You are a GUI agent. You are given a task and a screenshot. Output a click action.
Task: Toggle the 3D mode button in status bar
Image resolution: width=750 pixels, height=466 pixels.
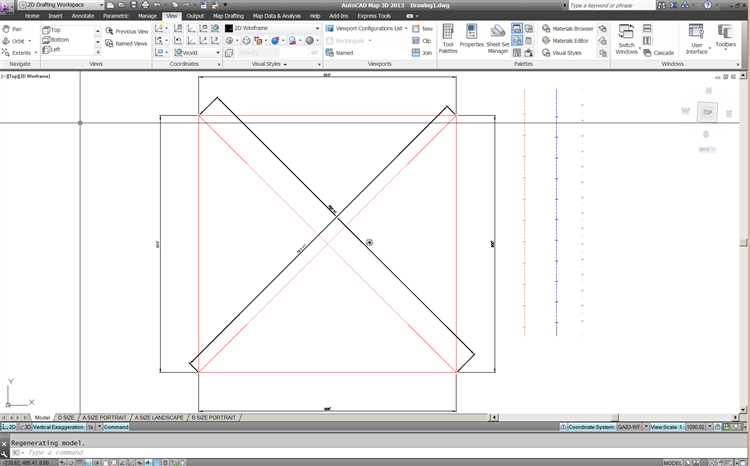[28, 427]
